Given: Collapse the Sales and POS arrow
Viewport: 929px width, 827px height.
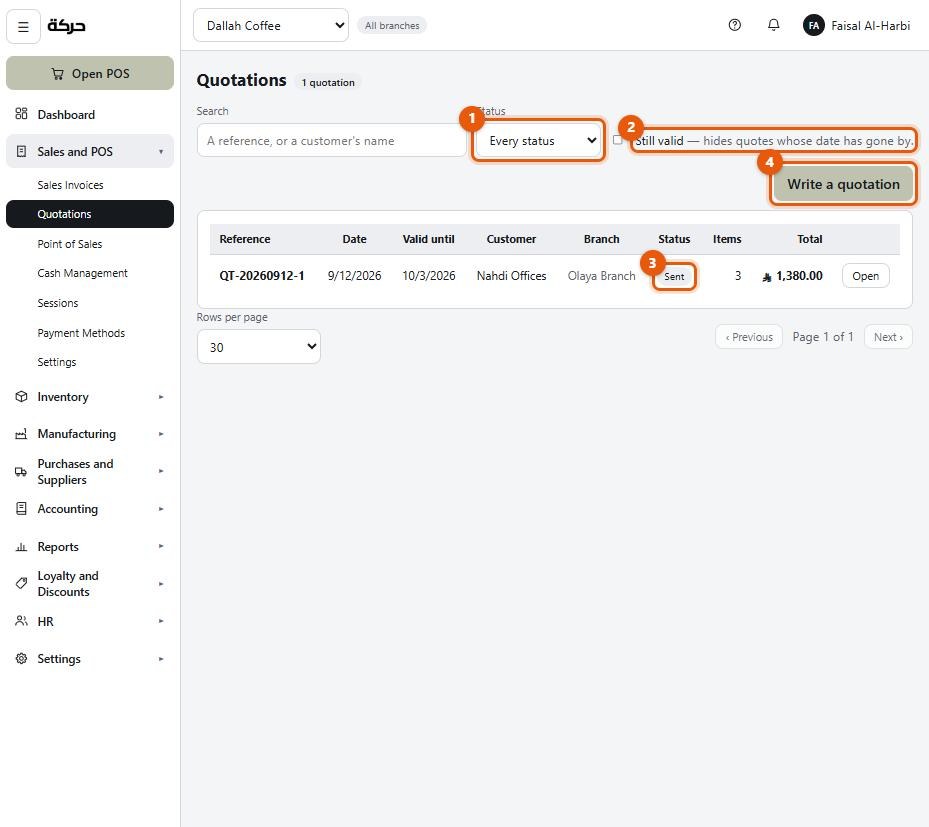Looking at the screenshot, I should click(161, 152).
